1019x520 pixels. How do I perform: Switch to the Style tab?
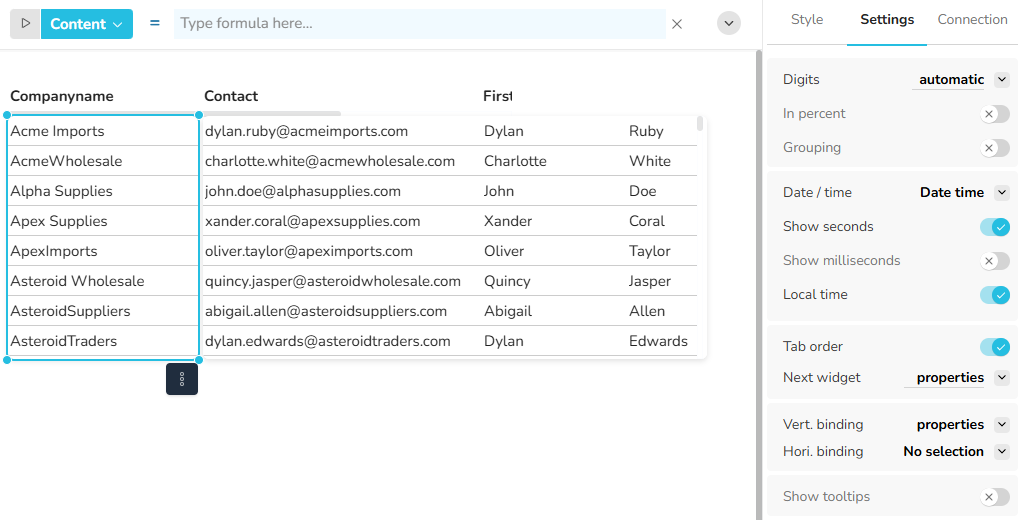tap(807, 20)
